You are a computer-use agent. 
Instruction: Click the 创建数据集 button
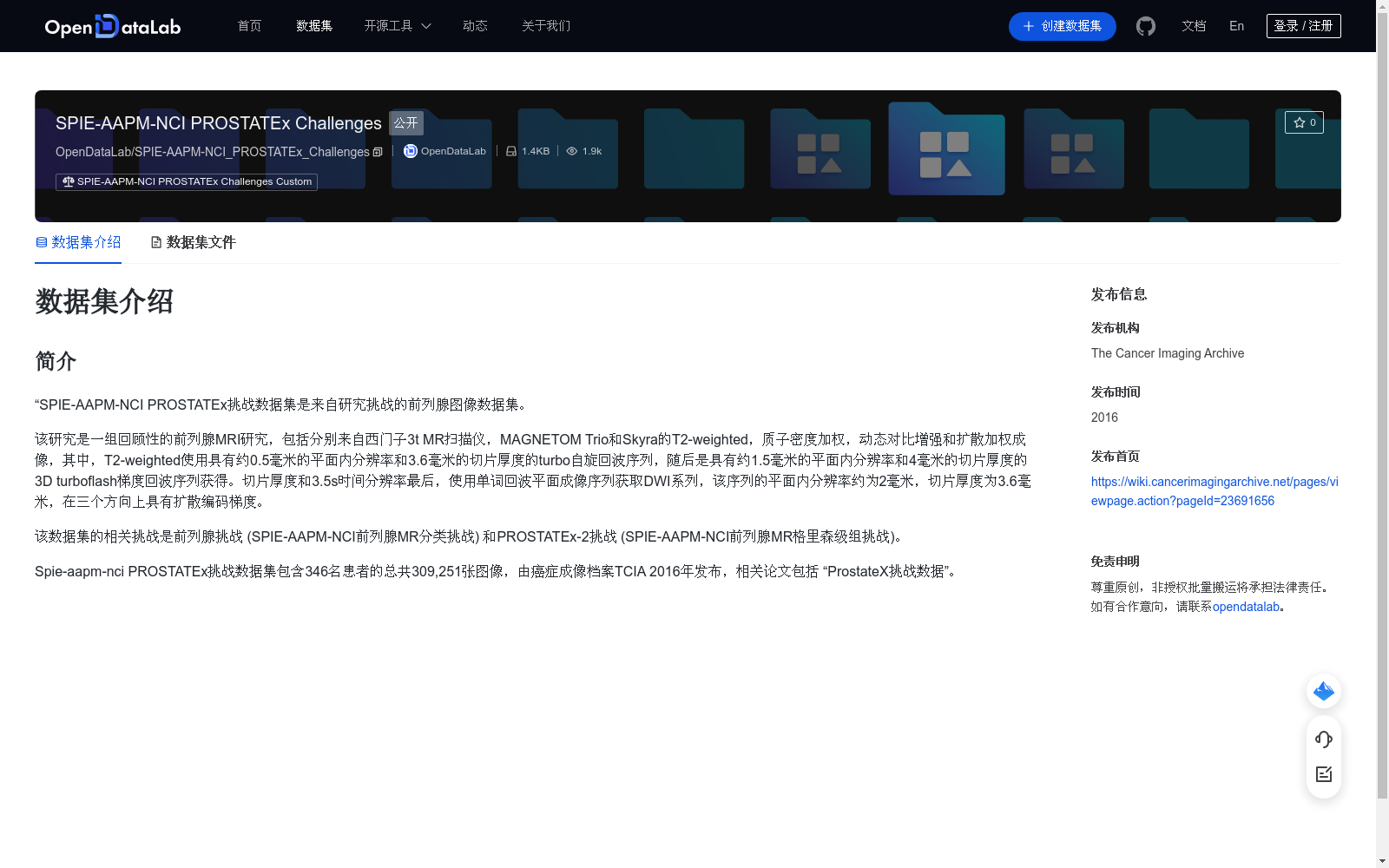[1062, 26]
